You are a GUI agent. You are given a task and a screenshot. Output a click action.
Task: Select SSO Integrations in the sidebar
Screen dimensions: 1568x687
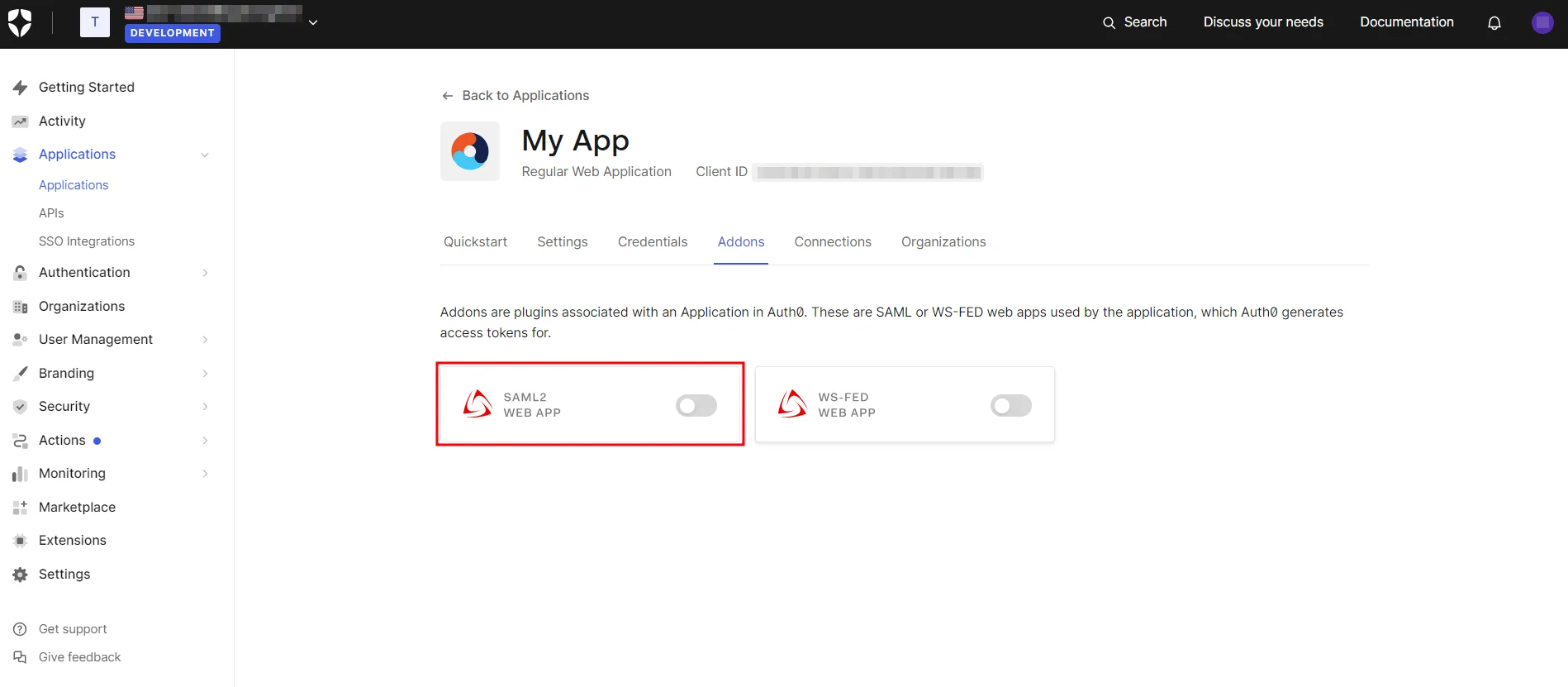[87, 241]
